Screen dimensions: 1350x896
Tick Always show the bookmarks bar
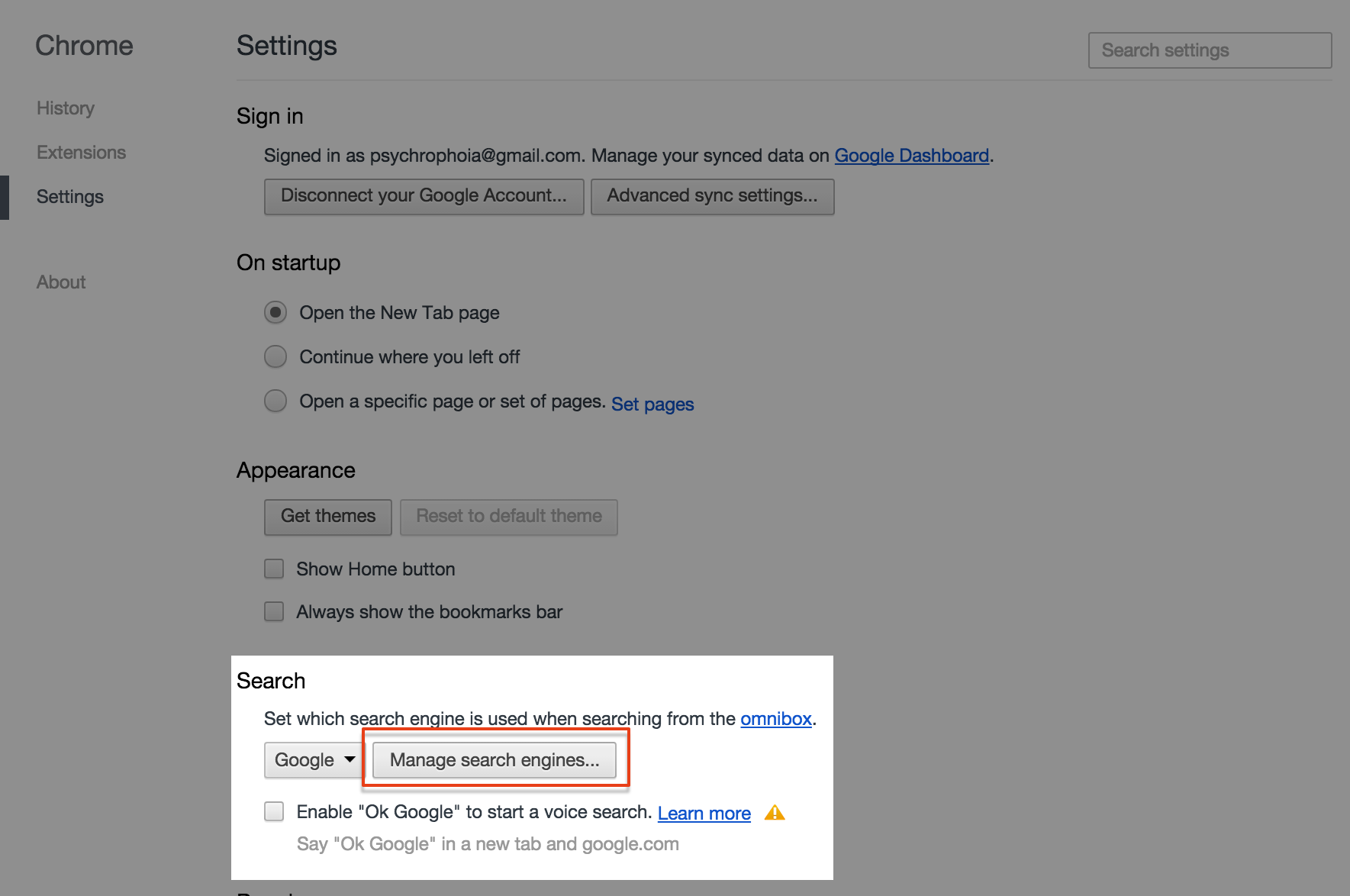274,612
